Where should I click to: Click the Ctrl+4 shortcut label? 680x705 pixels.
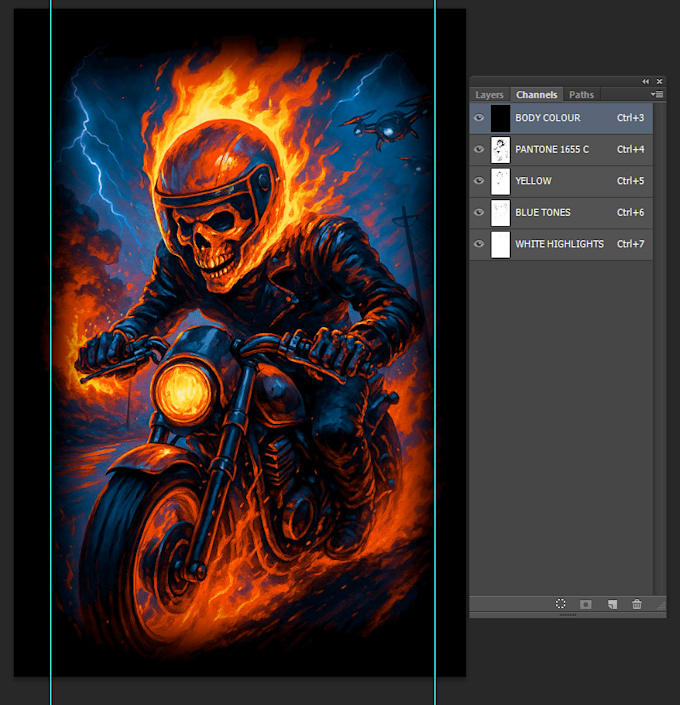coord(631,149)
